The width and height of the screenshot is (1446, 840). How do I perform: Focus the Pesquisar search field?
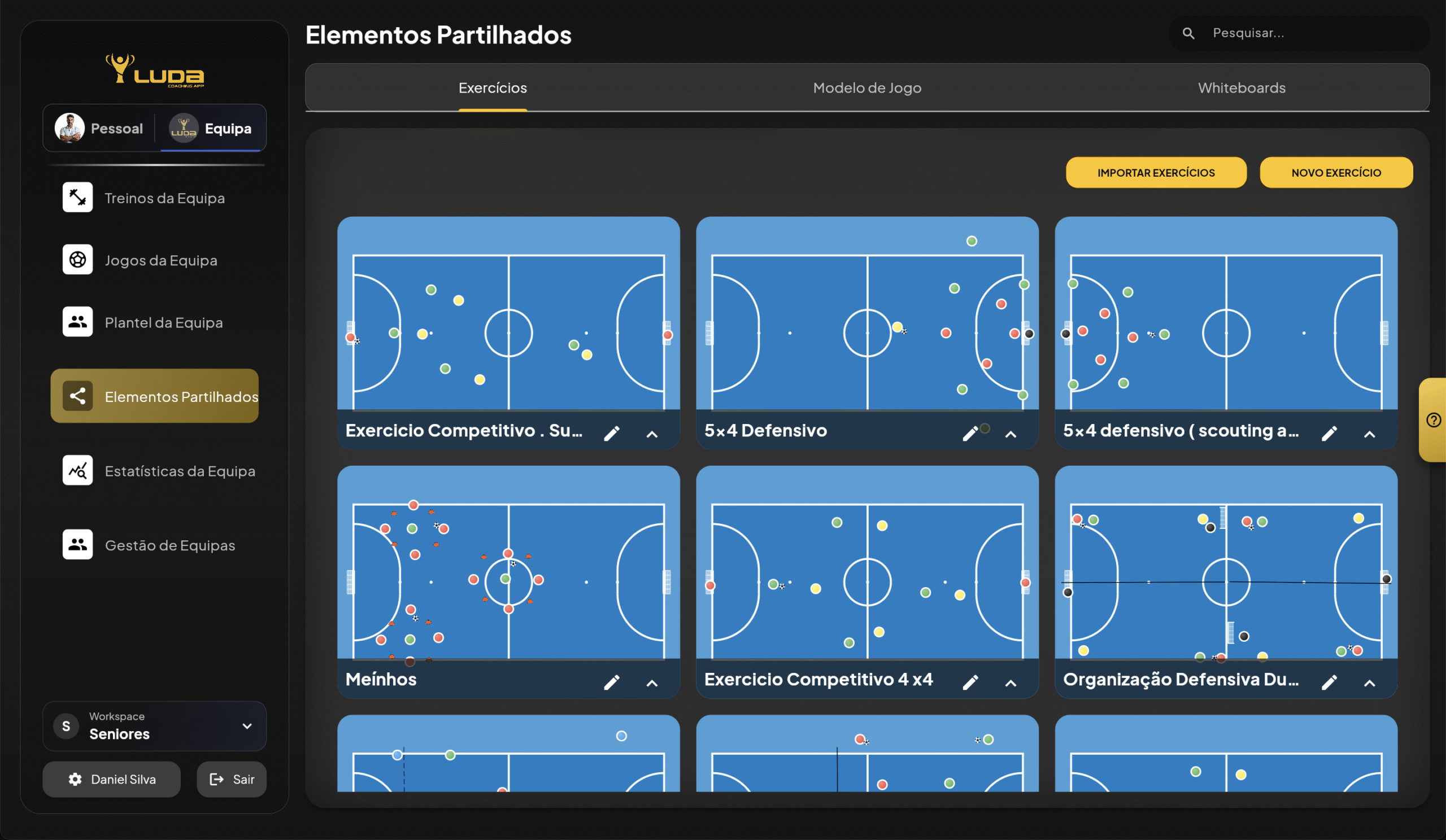pos(1308,33)
